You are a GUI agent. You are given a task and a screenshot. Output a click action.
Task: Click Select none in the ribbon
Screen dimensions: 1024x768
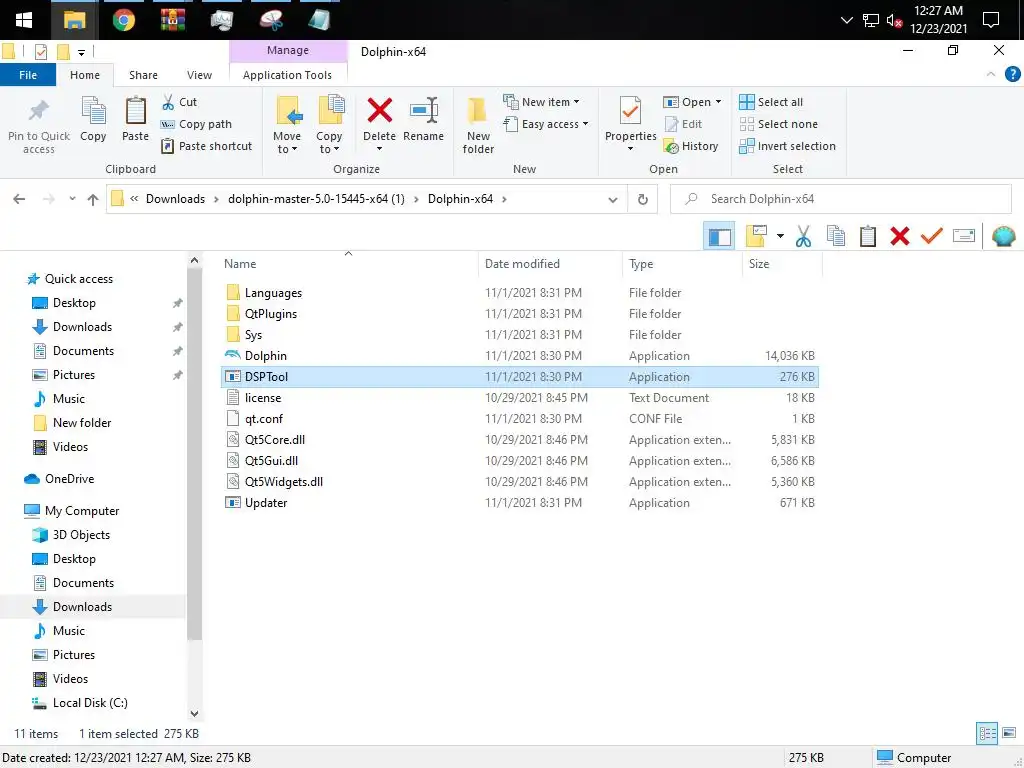778,124
